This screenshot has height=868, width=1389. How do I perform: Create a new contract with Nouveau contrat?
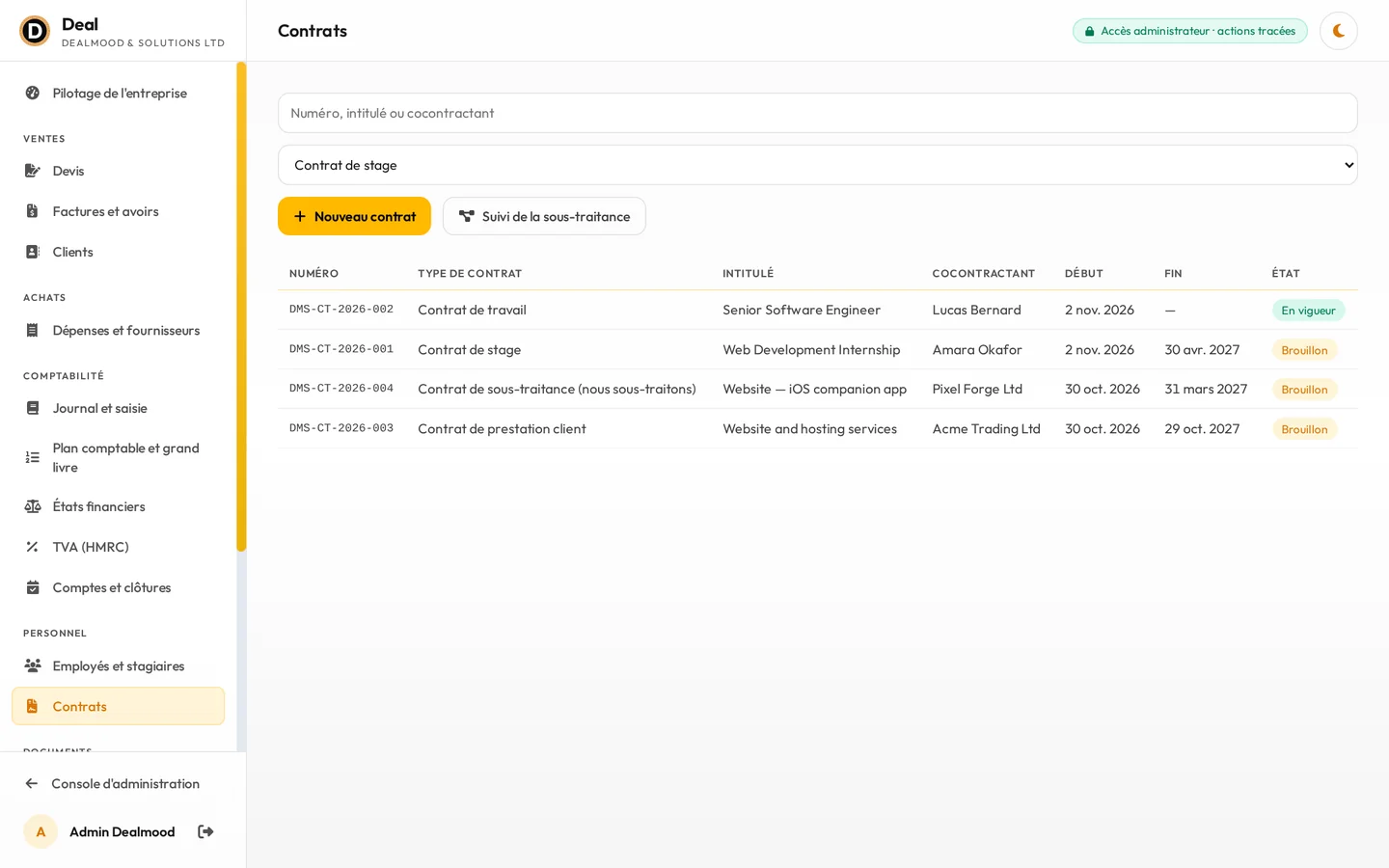click(x=354, y=216)
